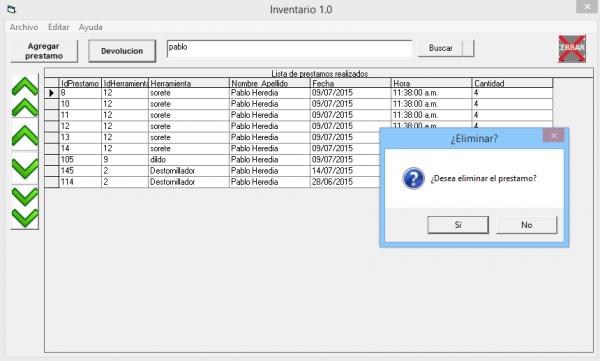Click the Cantidad column header
This screenshot has height=361, width=600.
(x=512, y=83)
